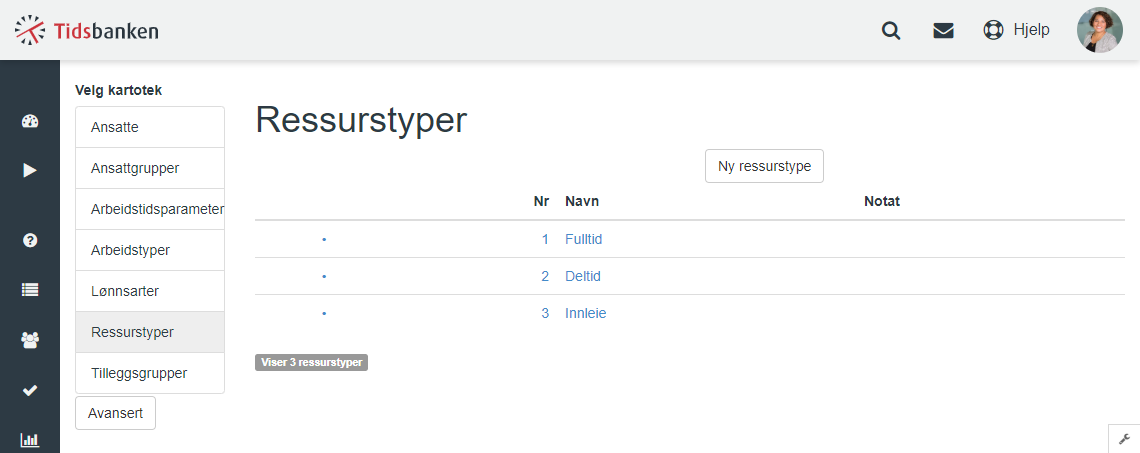Open the question mark sidebar icon
1140x453 pixels.
click(x=30, y=241)
